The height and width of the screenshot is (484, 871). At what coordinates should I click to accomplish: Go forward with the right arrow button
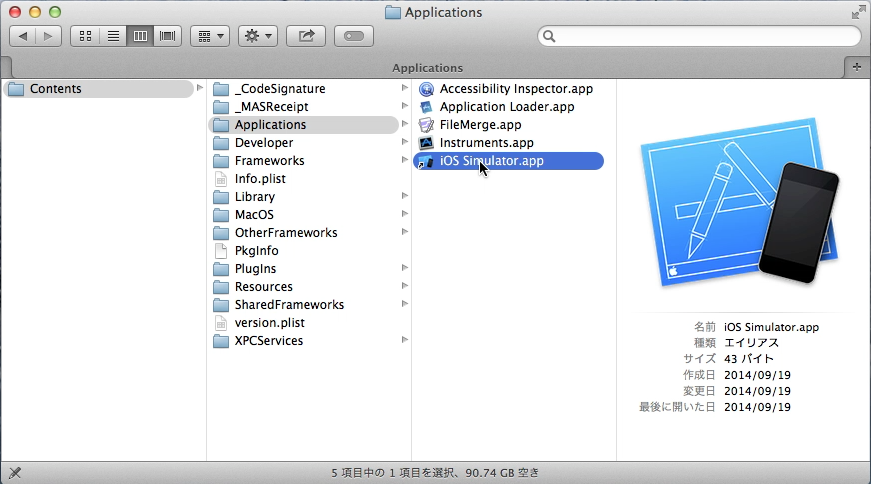pos(48,36)
